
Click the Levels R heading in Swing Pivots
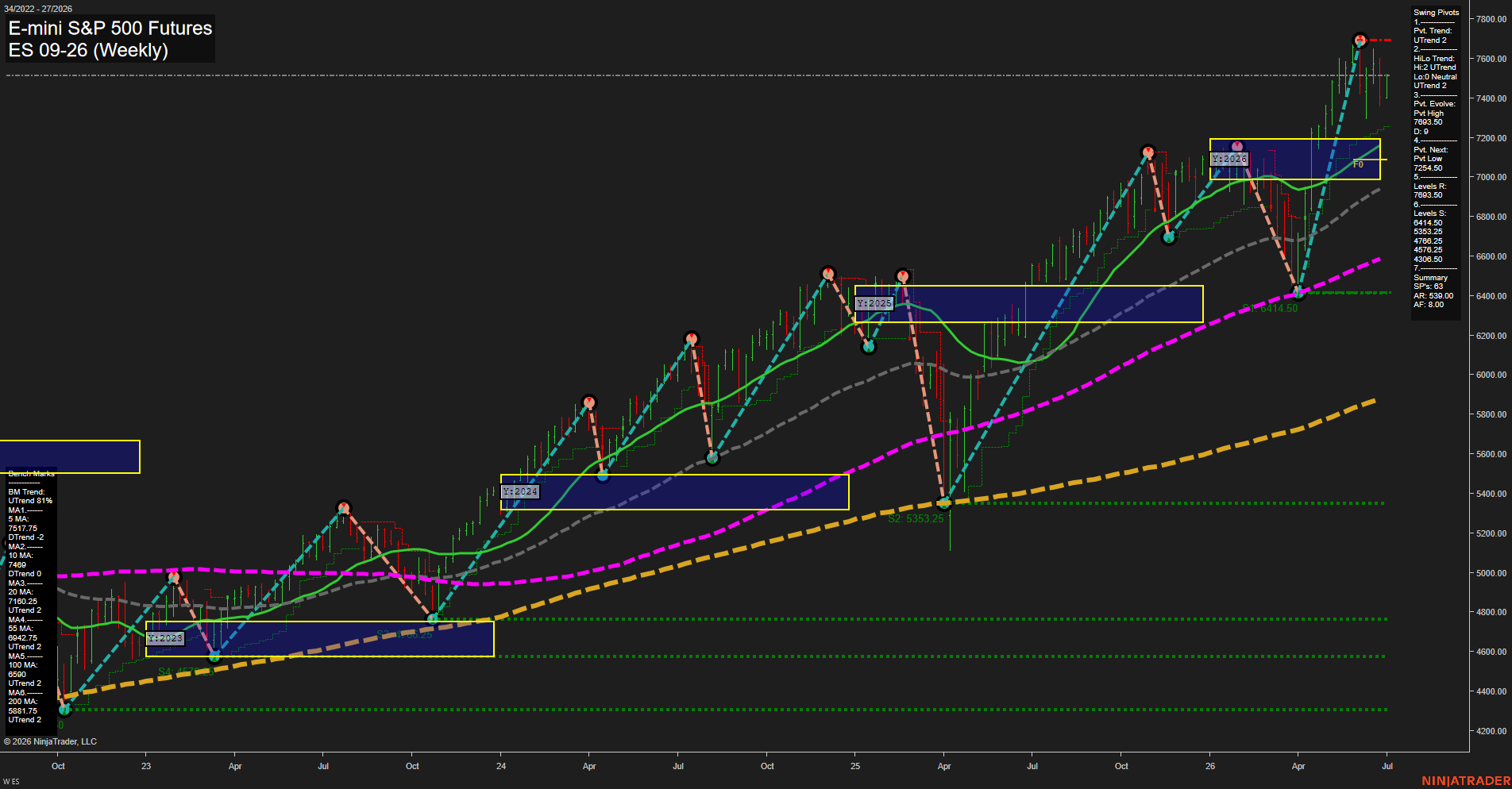(1430, 187)
